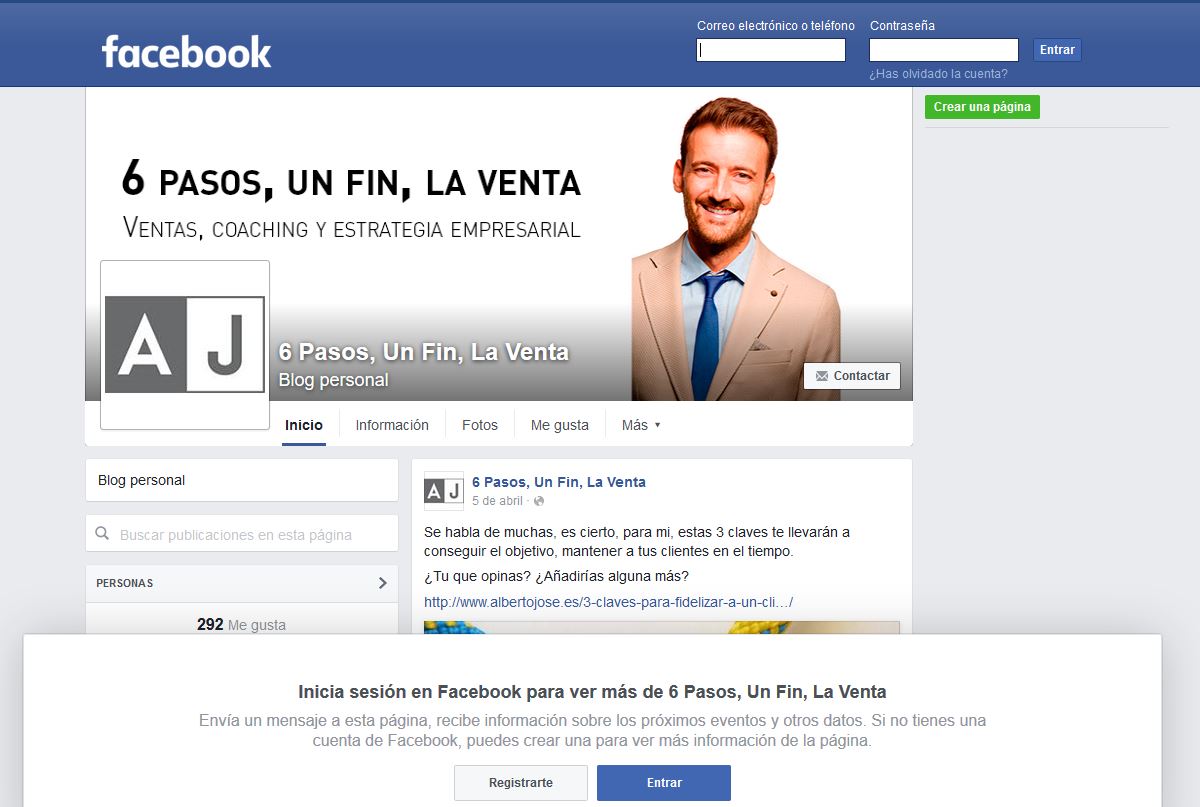Click Blog personal in the left sidebar

(142, 480)
